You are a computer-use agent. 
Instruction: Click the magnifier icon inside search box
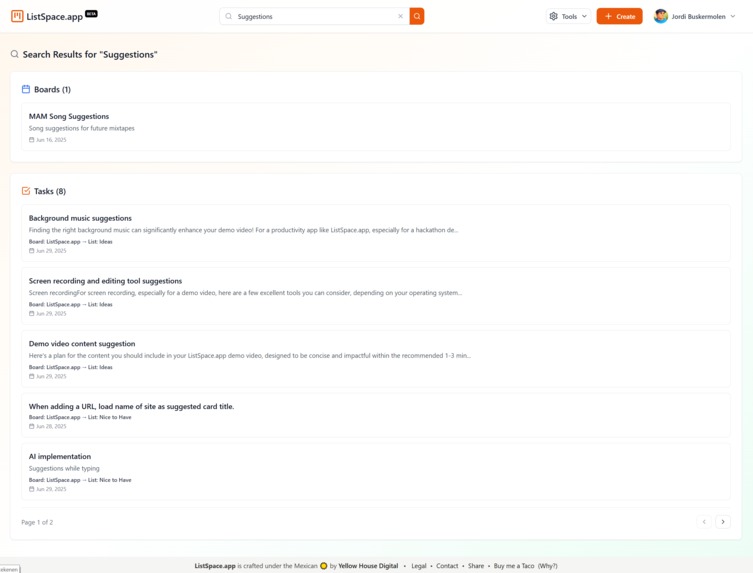[x=229, y=16]
